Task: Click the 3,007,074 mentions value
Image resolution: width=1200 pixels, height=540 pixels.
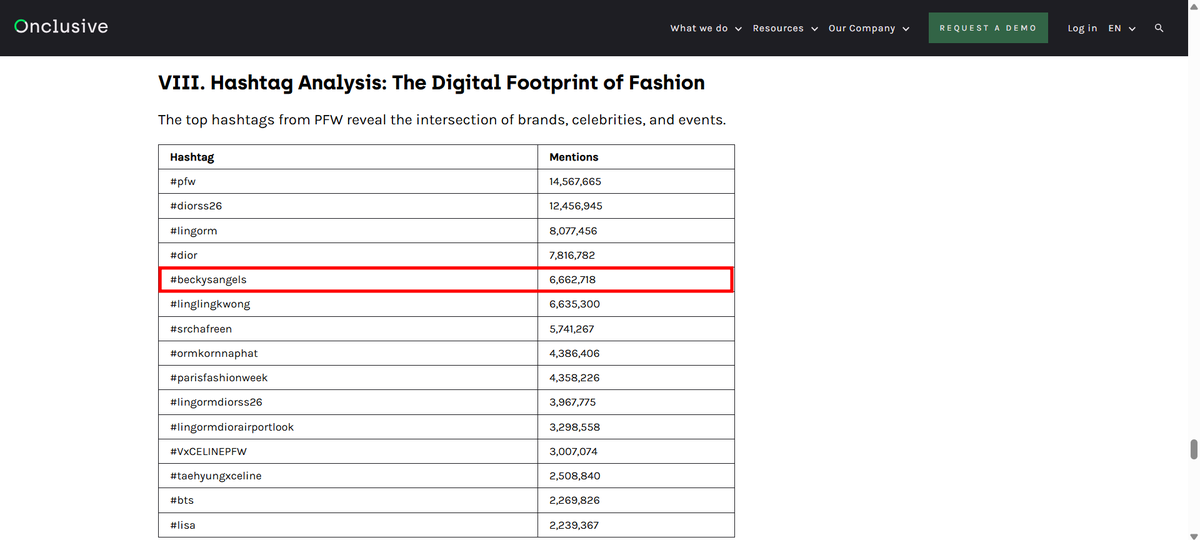Action: (x=573, y=451)
